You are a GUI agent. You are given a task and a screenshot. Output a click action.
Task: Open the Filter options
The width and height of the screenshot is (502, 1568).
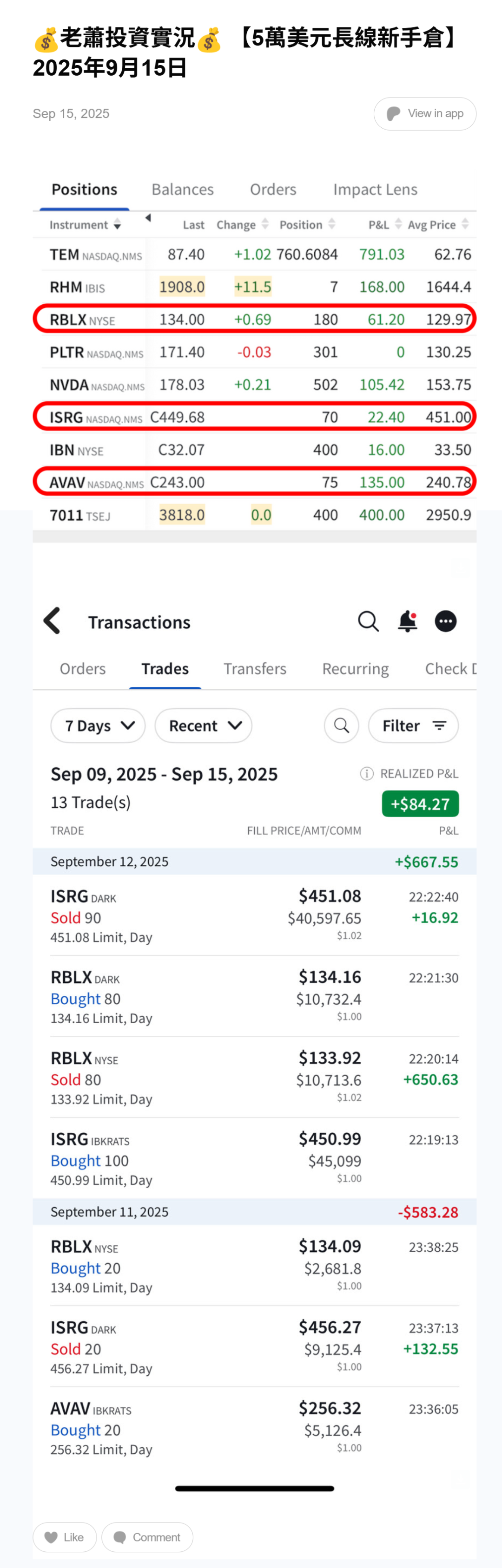tap(413, 725)
